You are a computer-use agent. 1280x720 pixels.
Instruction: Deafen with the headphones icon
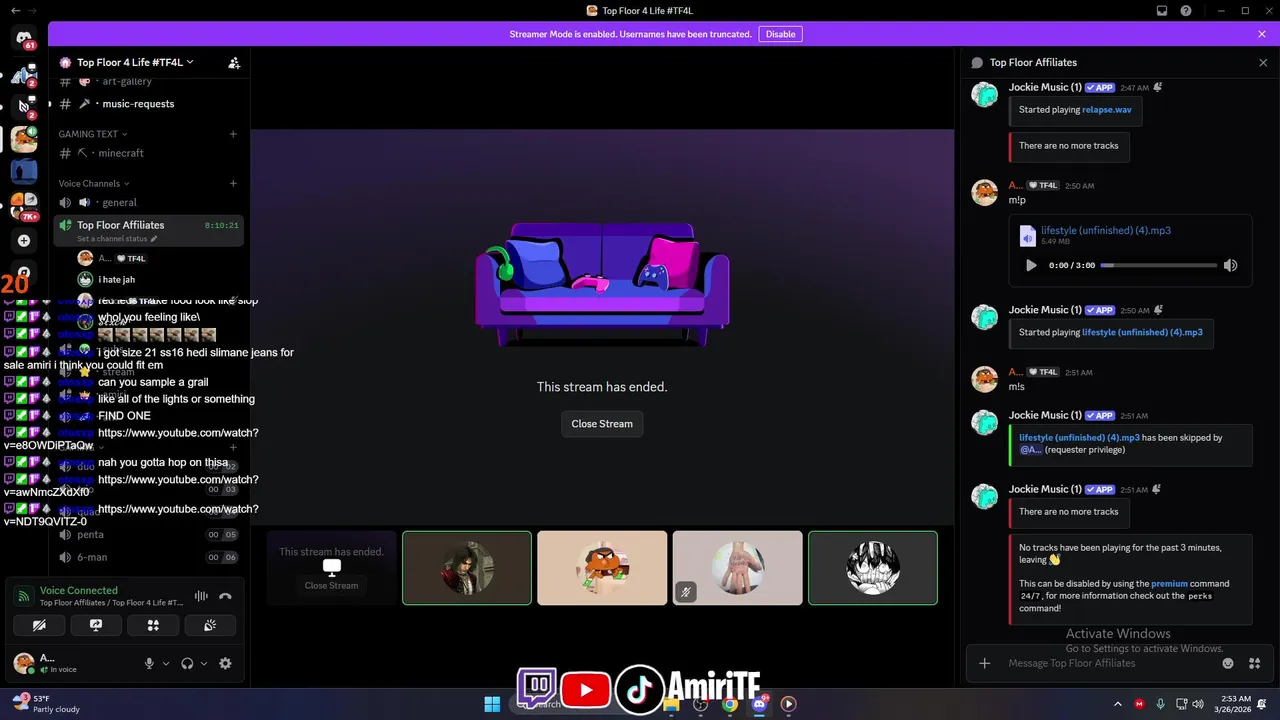[x=187, y=663]
